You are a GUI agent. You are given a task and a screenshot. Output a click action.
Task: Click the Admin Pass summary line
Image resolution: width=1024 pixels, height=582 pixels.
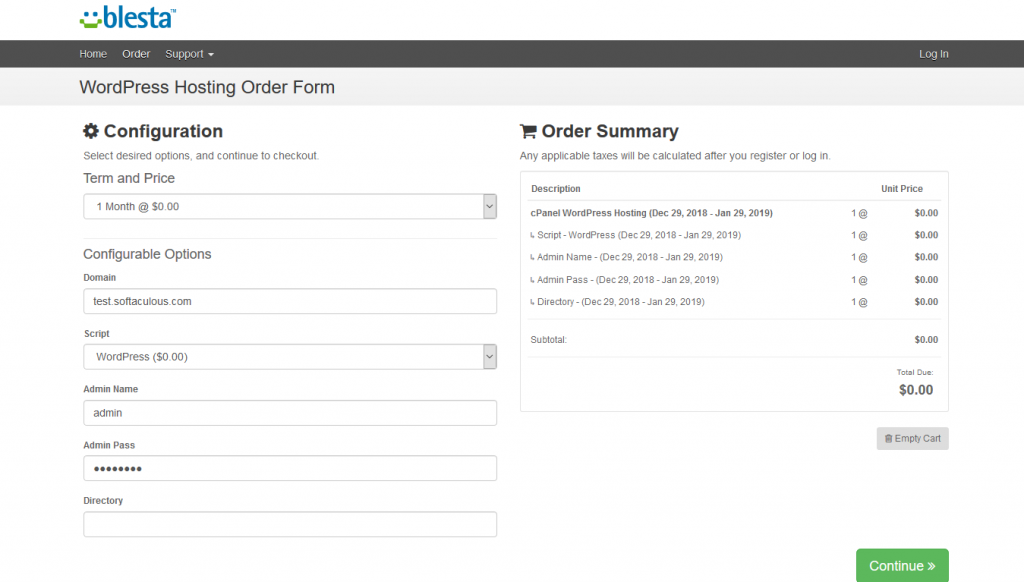[x=624, y=280]
